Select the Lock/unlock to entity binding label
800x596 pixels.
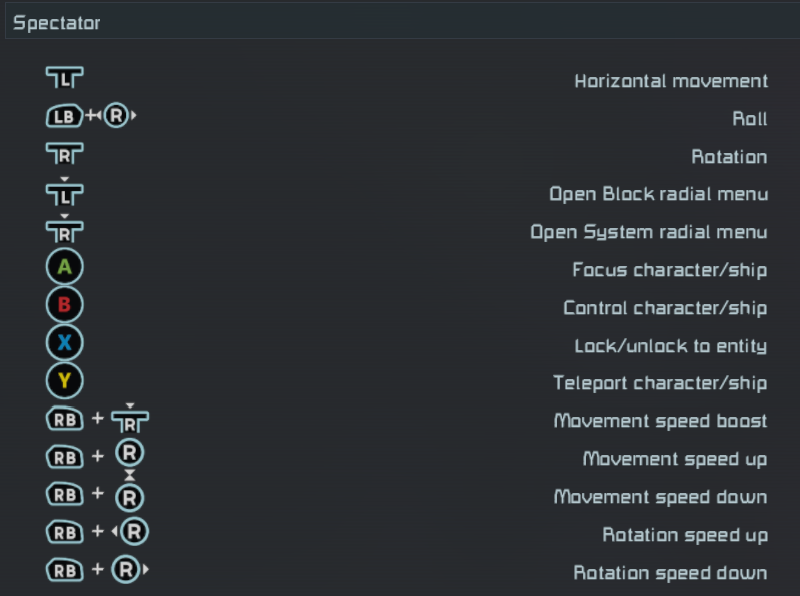point(670,346)
